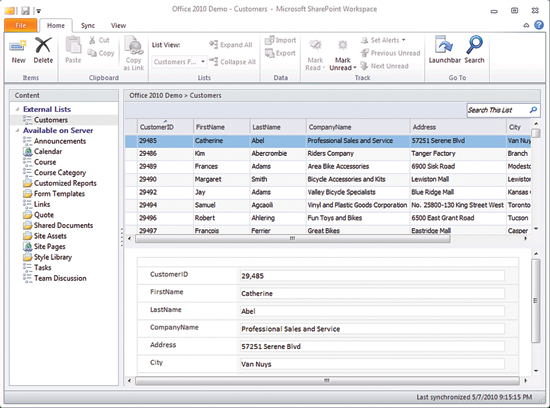Select the row for Riders Company
This screenshot has width=550, height=408.
tap(328, 153)
